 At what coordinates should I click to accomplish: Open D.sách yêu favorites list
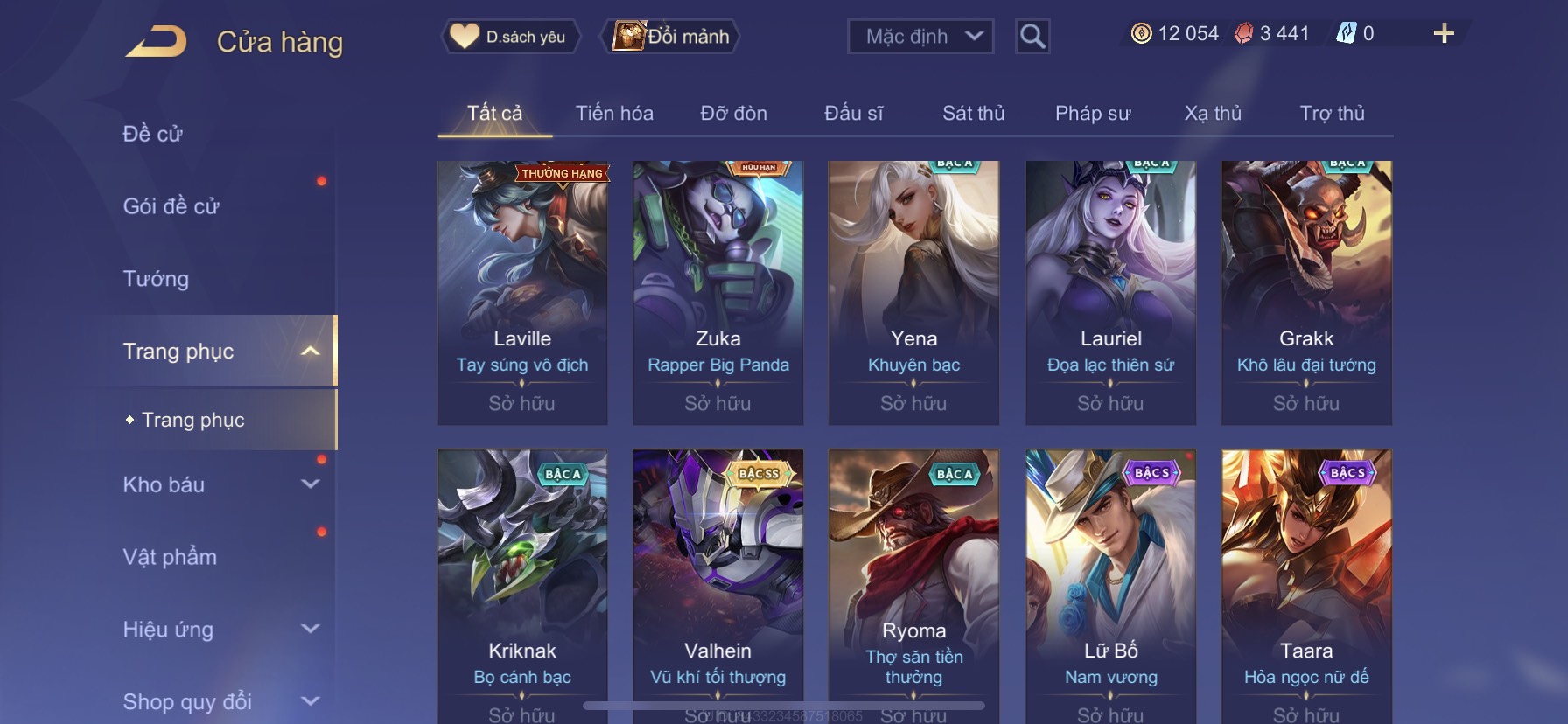[509, 37]
